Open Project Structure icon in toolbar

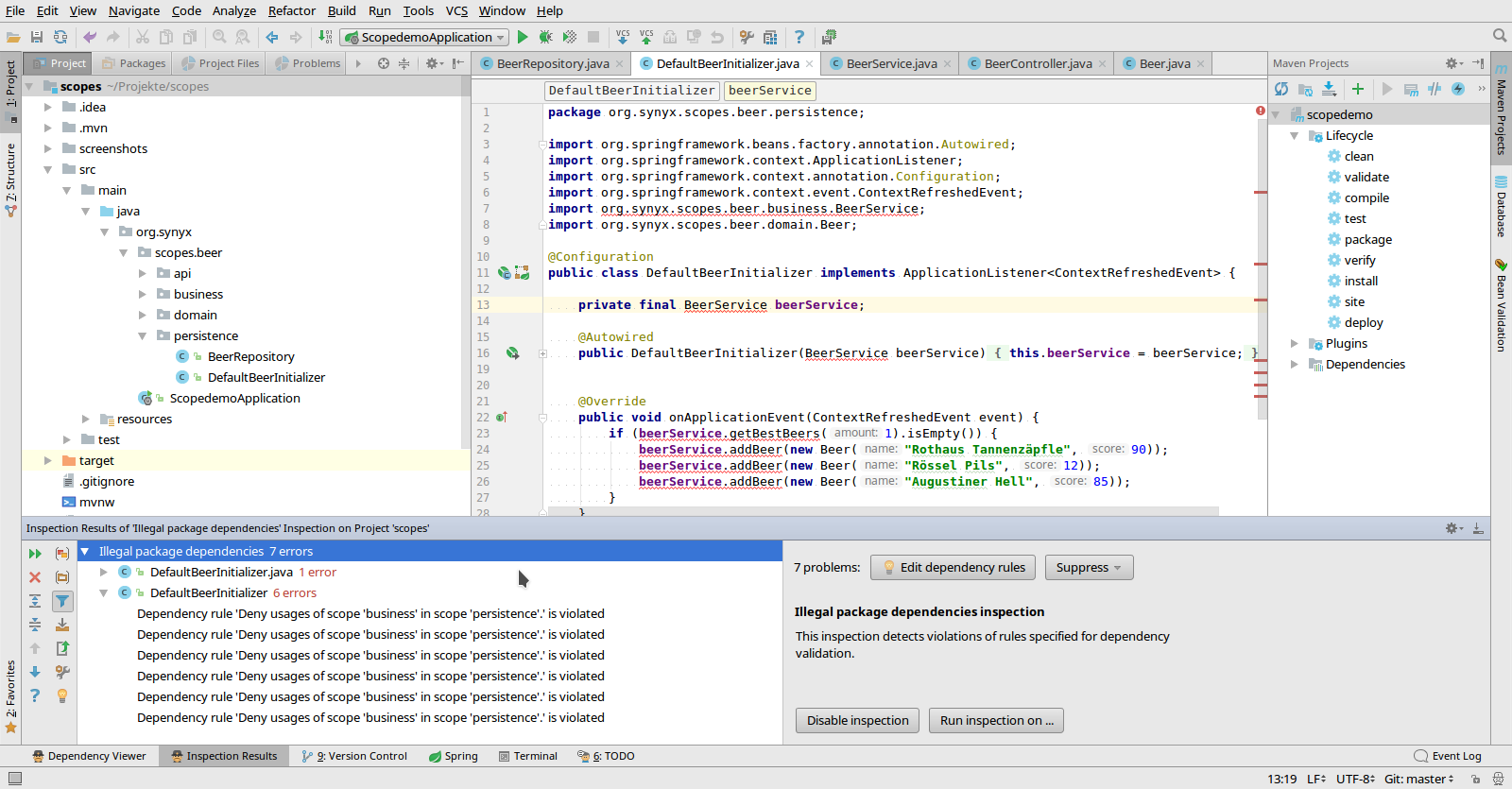click(x=770, y=37)
